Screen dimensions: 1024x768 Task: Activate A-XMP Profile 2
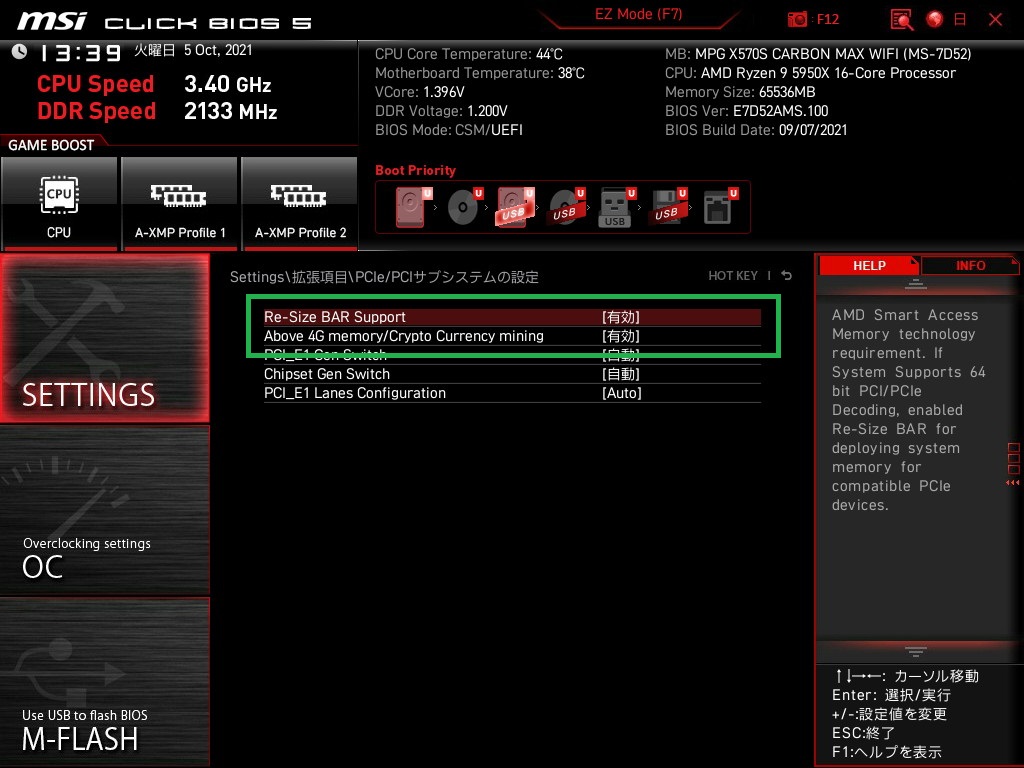300,204
